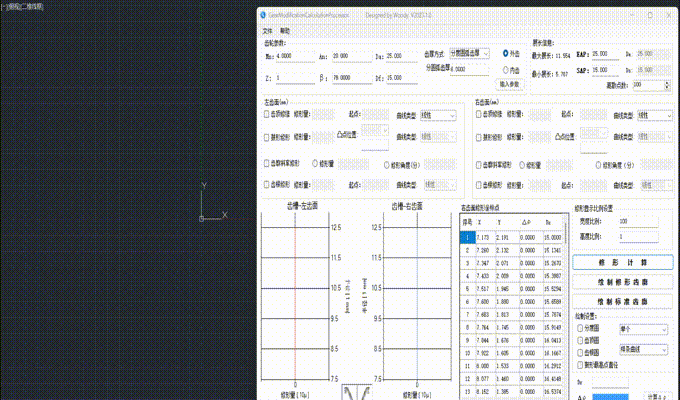Click the β helix angle input field
Viewport: 680px width, 400px height.
[x=352, y=78]
